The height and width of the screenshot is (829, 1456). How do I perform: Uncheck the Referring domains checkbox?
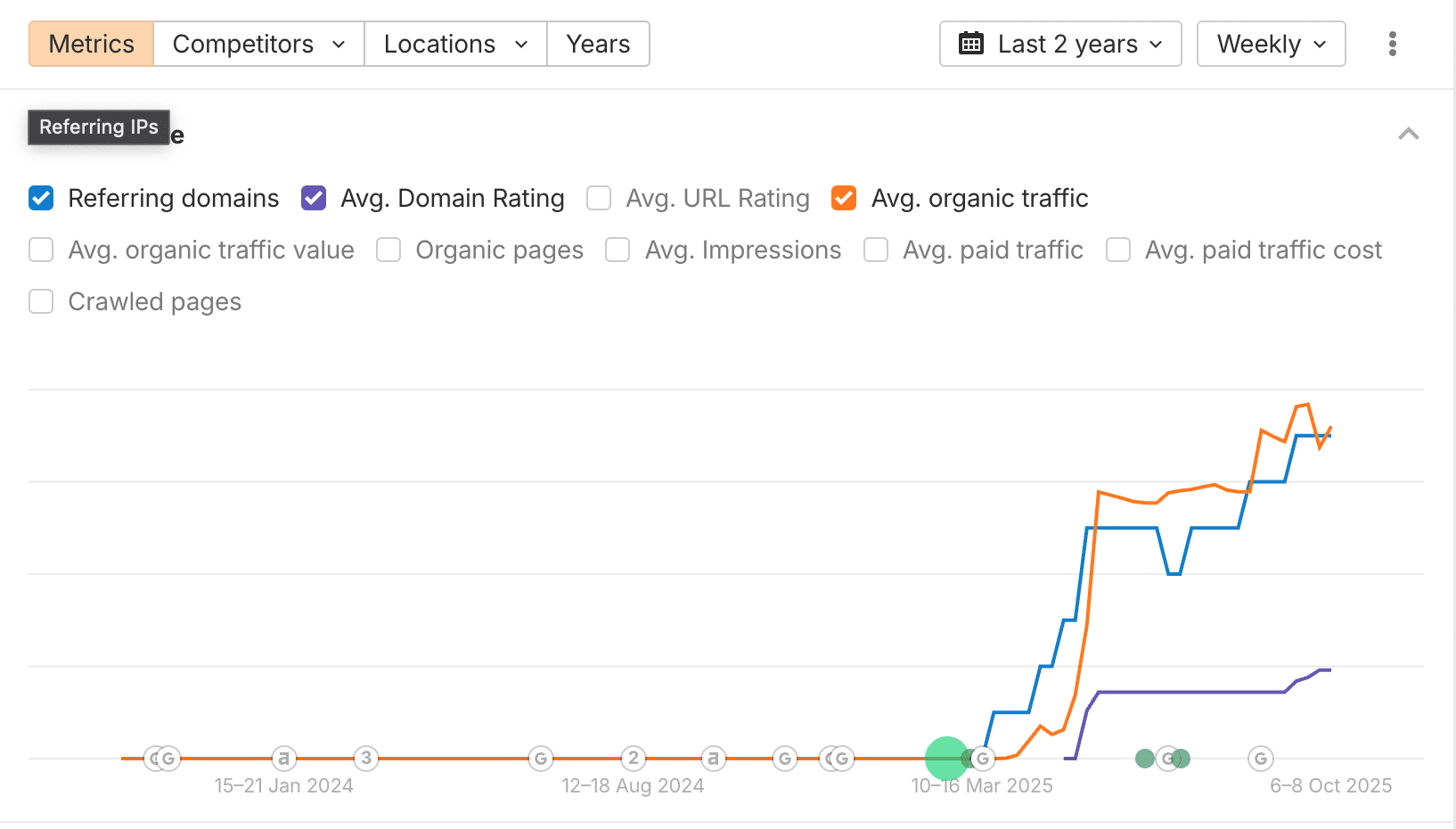click(41, 198)
